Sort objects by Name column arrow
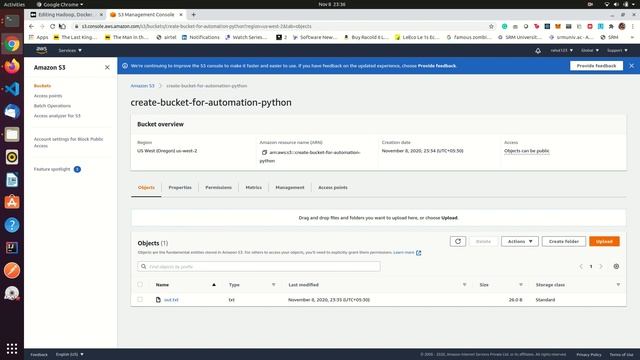 pos(214,284)
